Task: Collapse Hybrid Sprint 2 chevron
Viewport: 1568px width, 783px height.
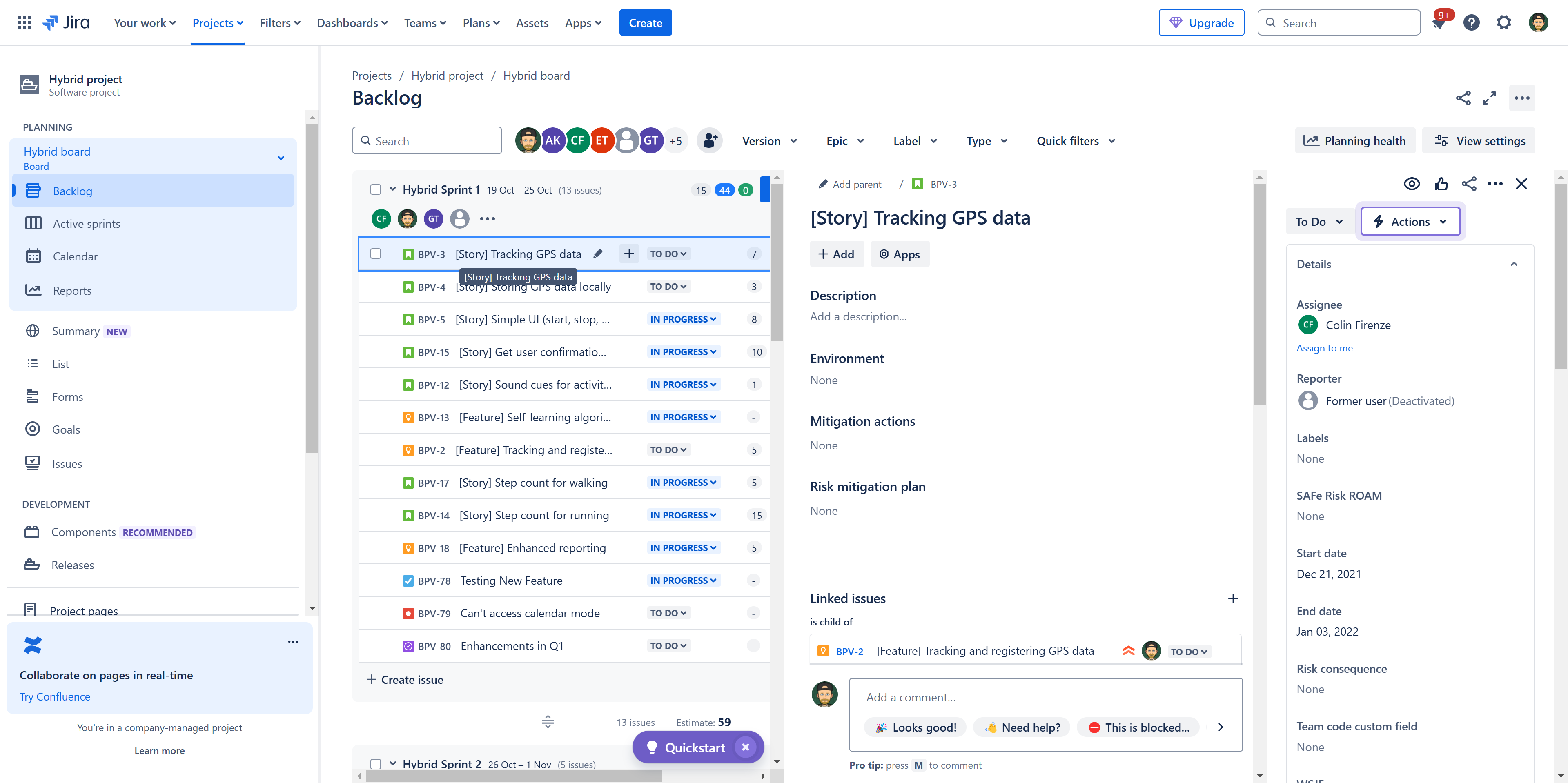Action: click(392, 763)
